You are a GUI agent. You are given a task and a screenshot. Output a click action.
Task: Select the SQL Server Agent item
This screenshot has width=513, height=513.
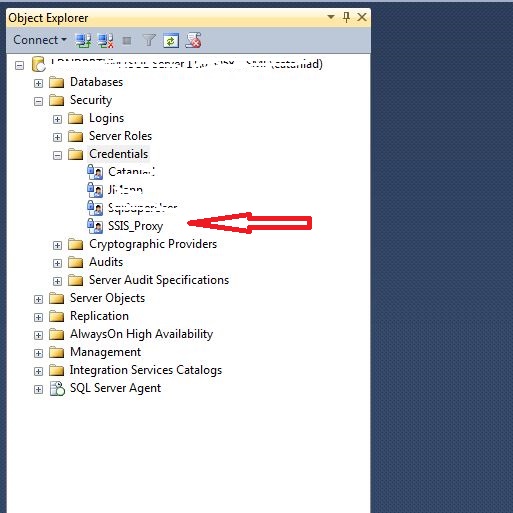(x=115, y=388)
